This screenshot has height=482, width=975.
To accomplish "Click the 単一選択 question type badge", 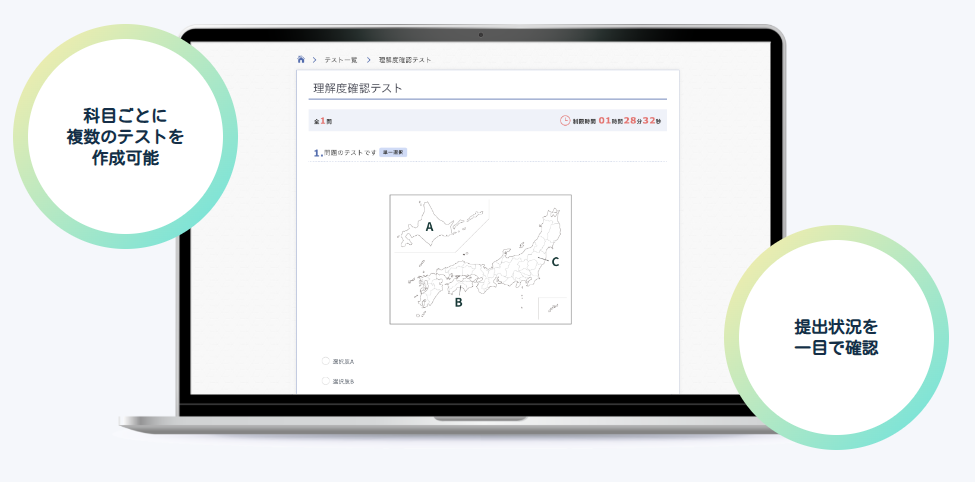I will (x=393, y=153).
